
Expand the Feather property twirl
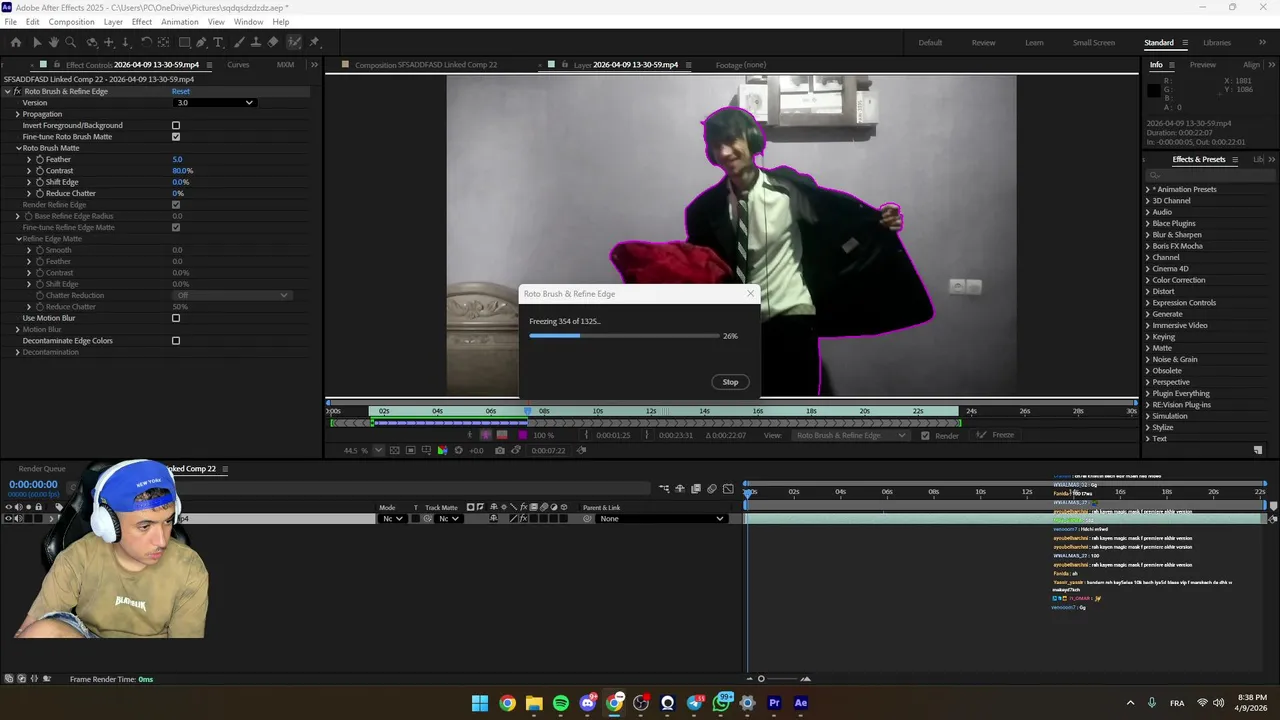click(29, 160)
